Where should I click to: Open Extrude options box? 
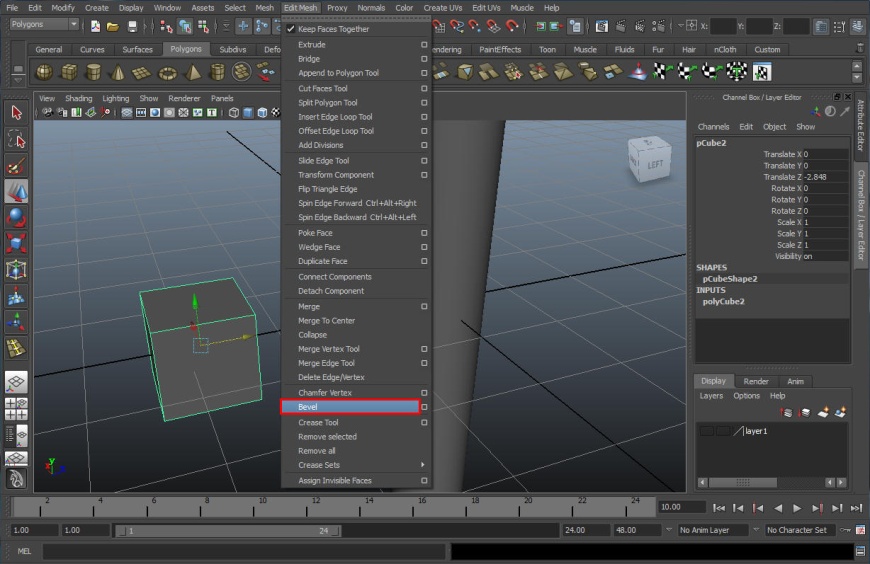[x=424, y=45]
